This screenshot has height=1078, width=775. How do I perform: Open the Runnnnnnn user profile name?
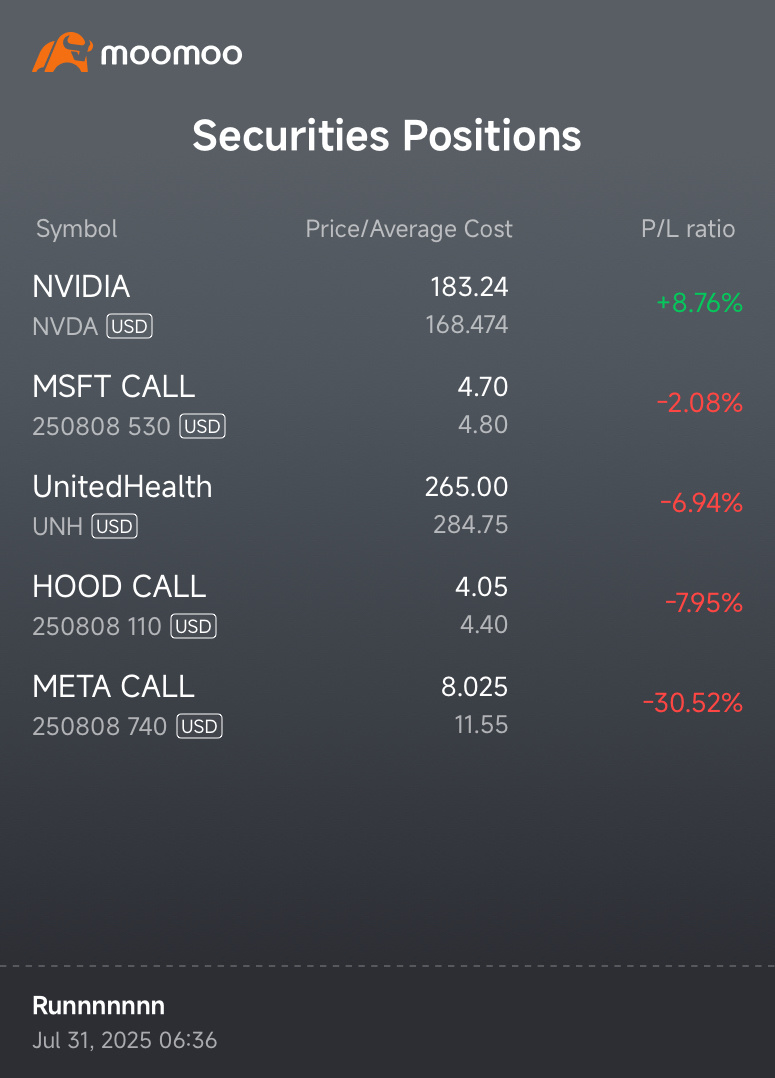tap(98, 1006)
